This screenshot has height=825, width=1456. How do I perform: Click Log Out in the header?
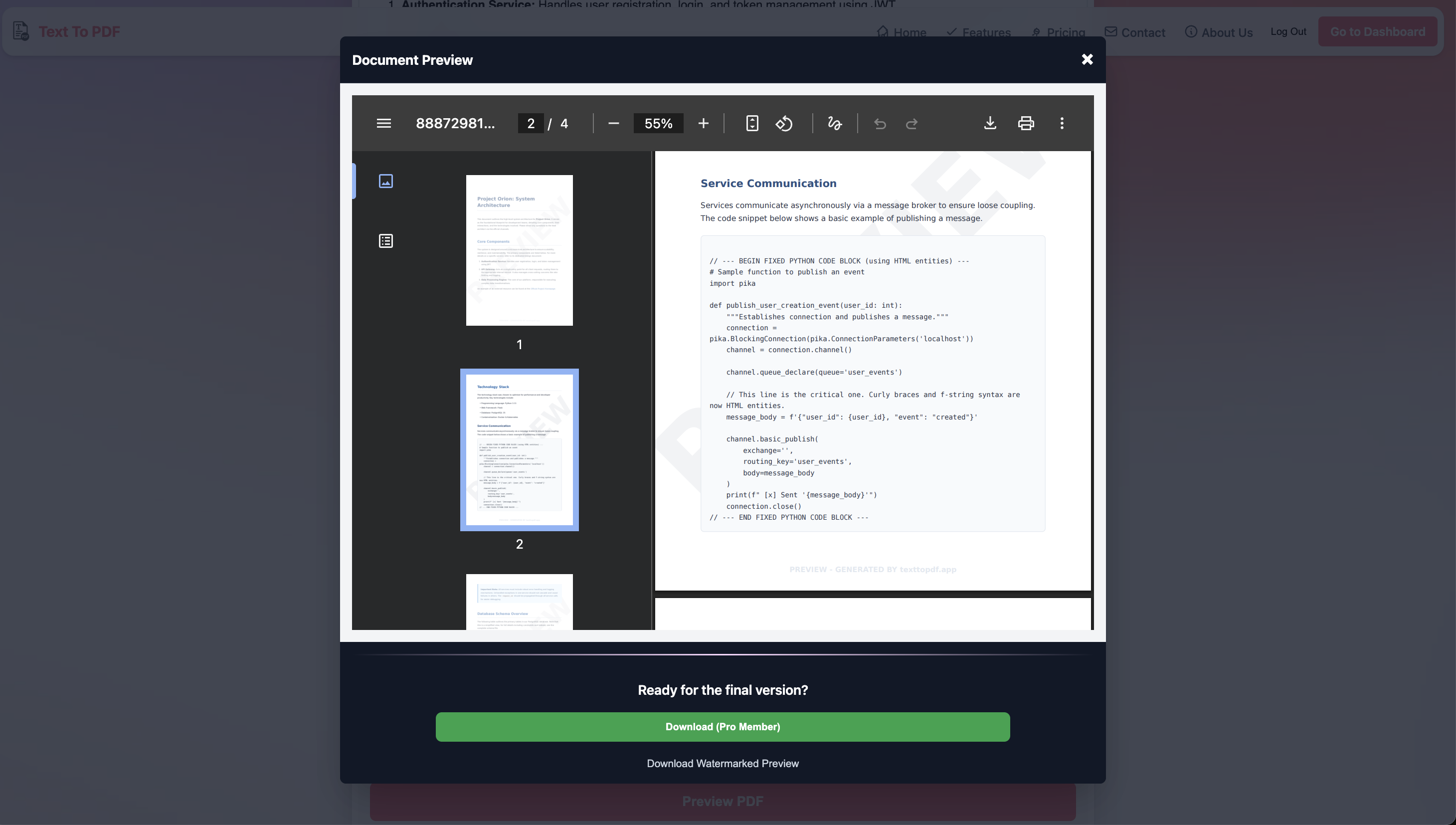pyautogui.click(x=1288, y=32)
